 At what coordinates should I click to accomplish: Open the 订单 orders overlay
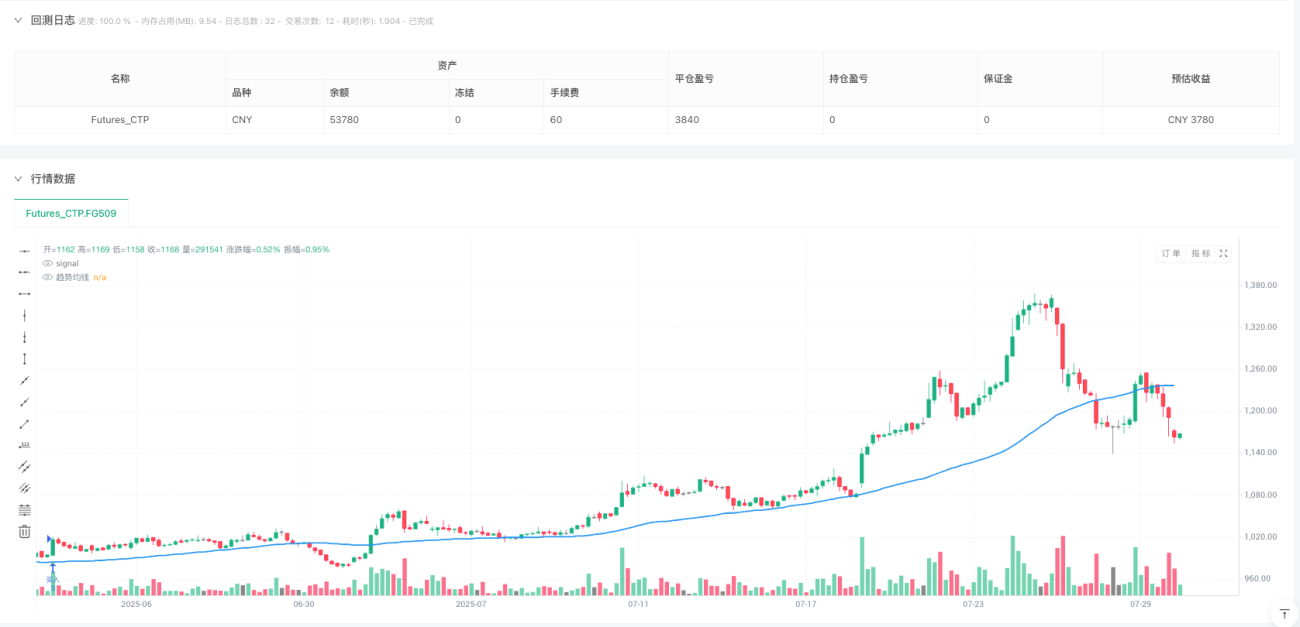pyautogui.click(x=1170, y=253)
